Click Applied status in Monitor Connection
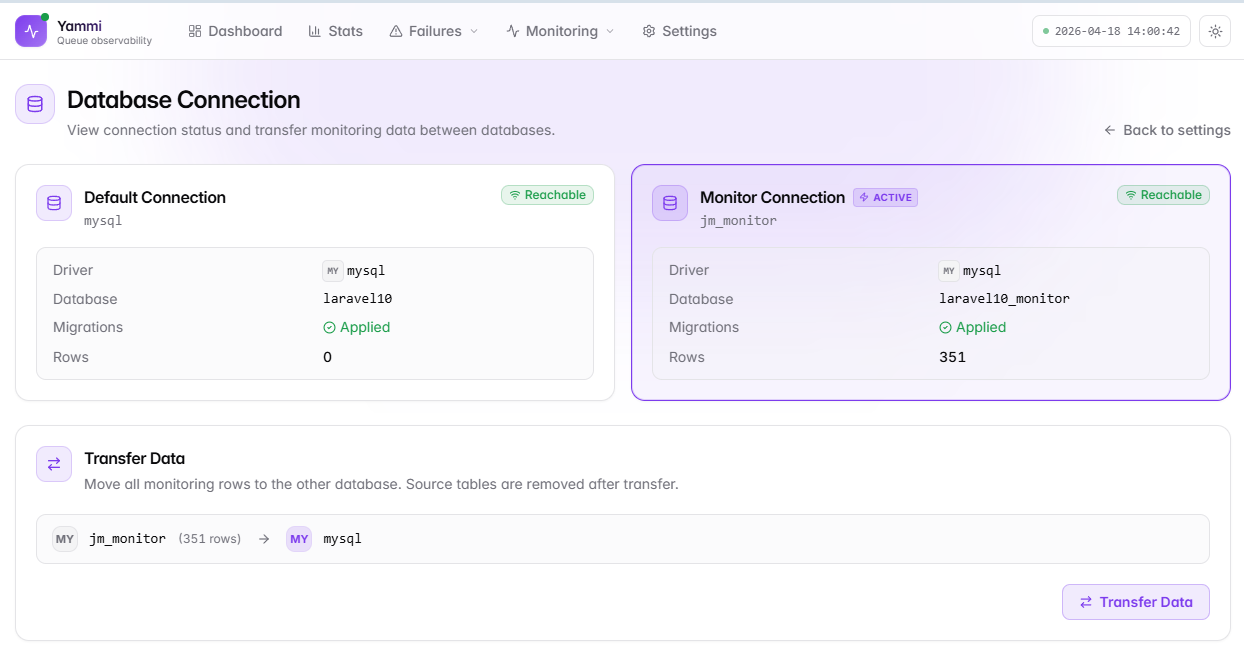The height and width of the screenshot is (657, 1244). pos(973,327)
